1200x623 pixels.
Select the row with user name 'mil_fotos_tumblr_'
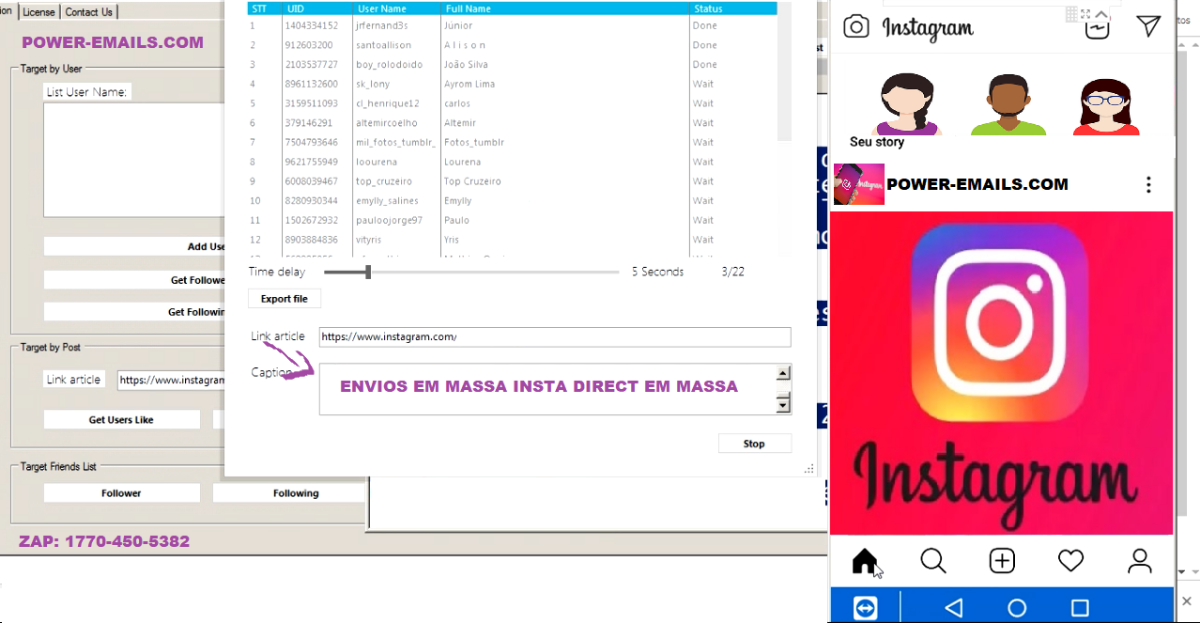coord(513,142)
